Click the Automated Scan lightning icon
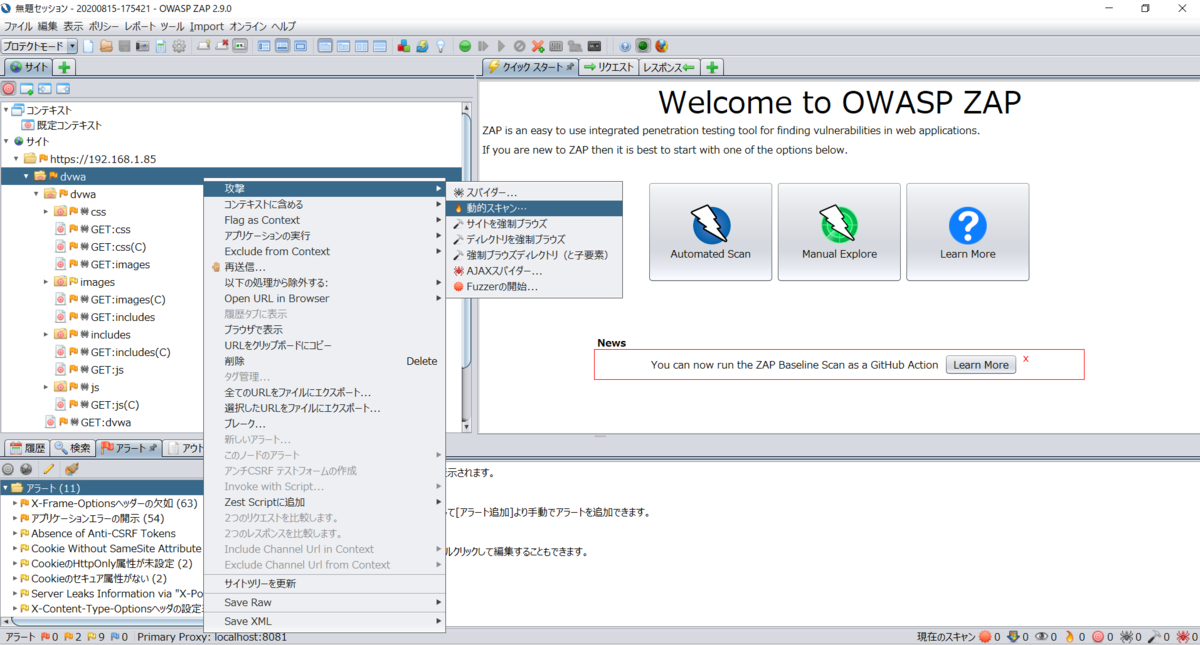Screen dimensions: 1200x645 click(x=711, y=225)
